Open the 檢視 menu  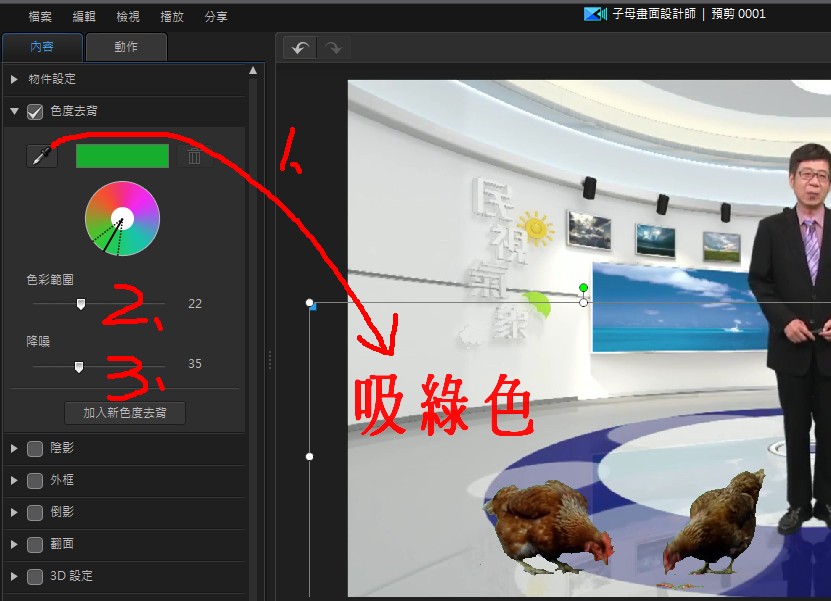(128, 17)
